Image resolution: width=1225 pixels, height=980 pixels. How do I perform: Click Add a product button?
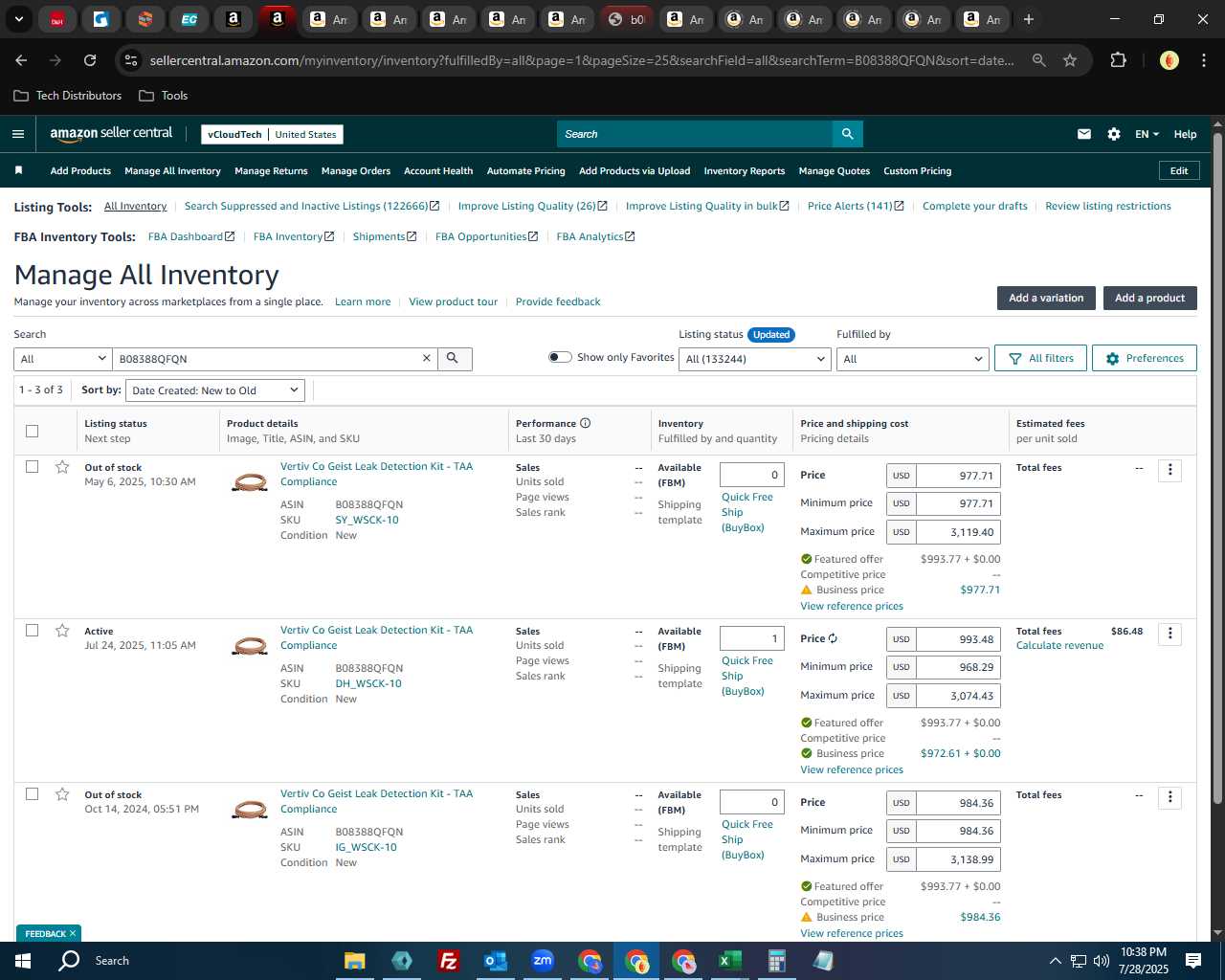(x=1149, y=298)
